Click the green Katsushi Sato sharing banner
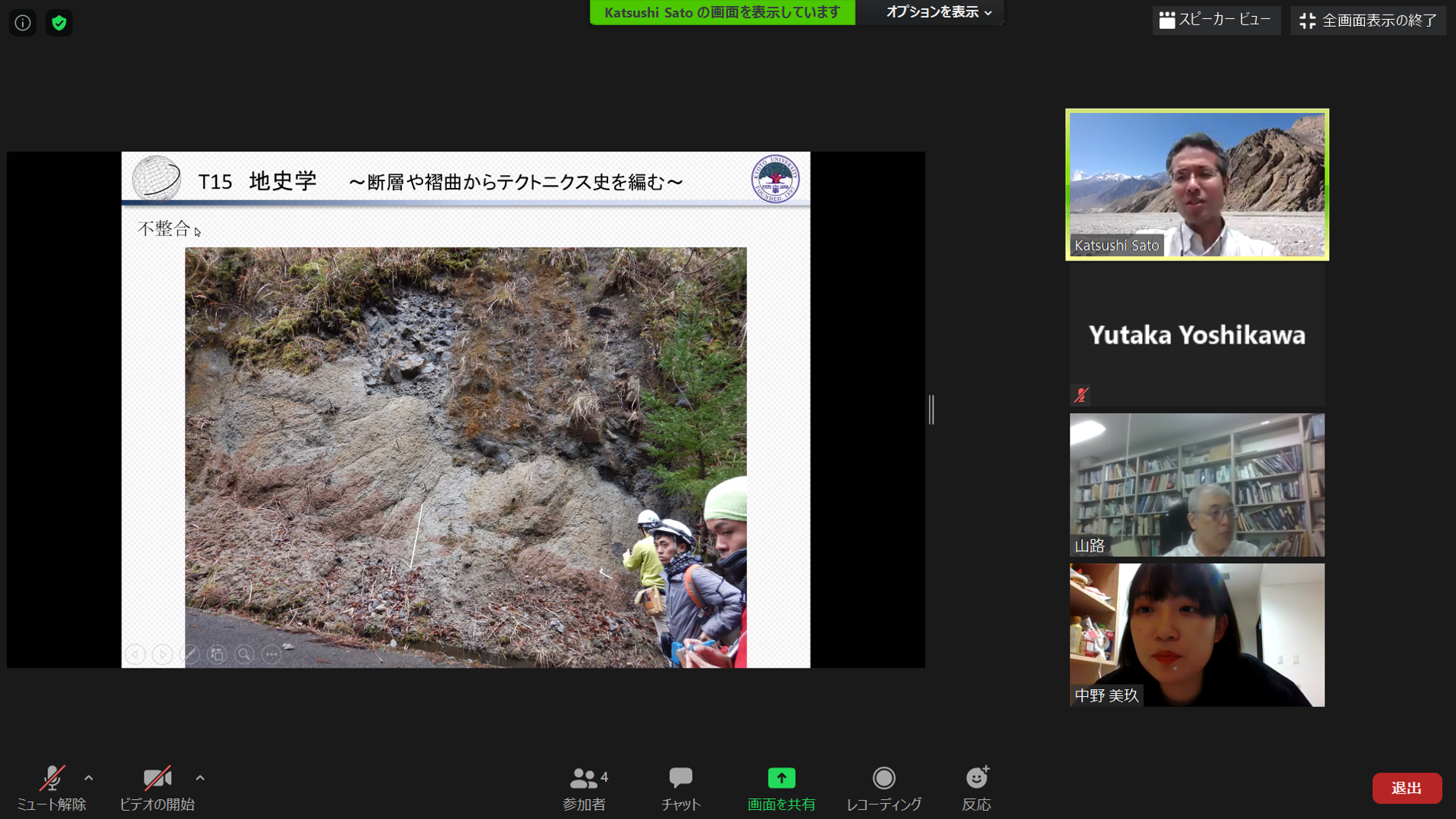This screenshot has width=1456, height=819. [x=722, y=12]
